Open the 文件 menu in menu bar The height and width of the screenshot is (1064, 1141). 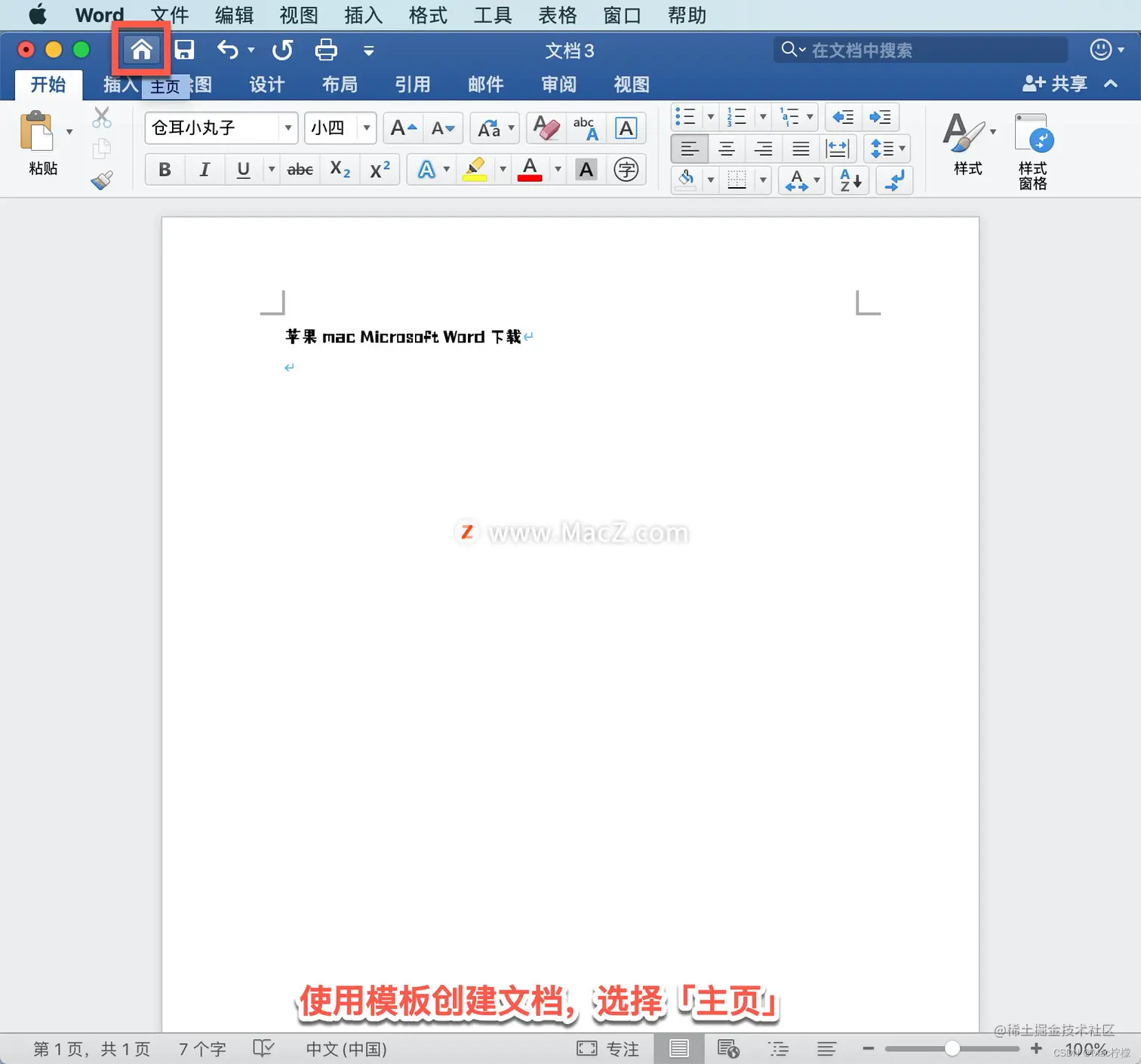(170, 15)
